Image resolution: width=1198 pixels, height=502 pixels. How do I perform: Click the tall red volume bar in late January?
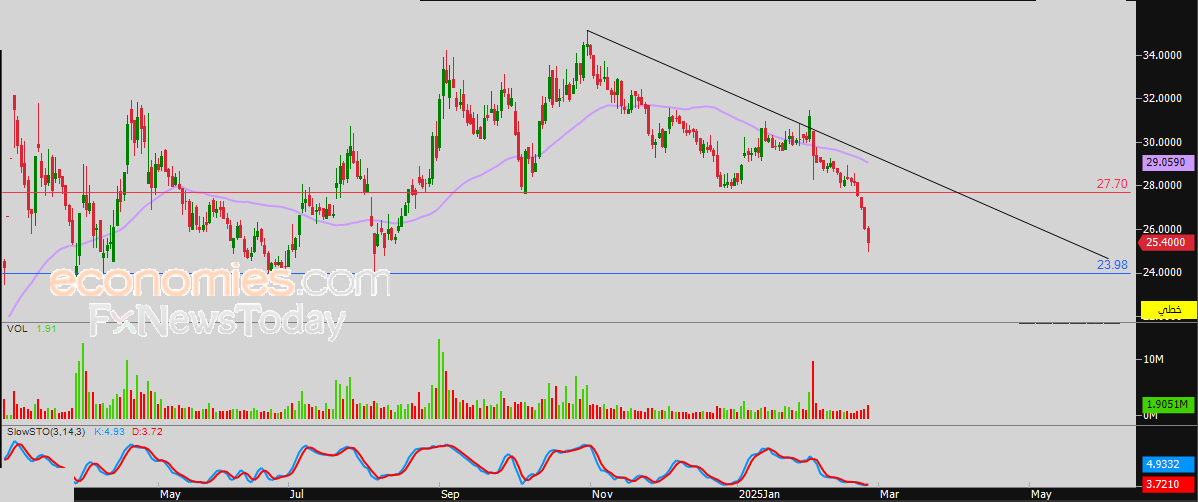pyautogui.click(x=813, y=390)
